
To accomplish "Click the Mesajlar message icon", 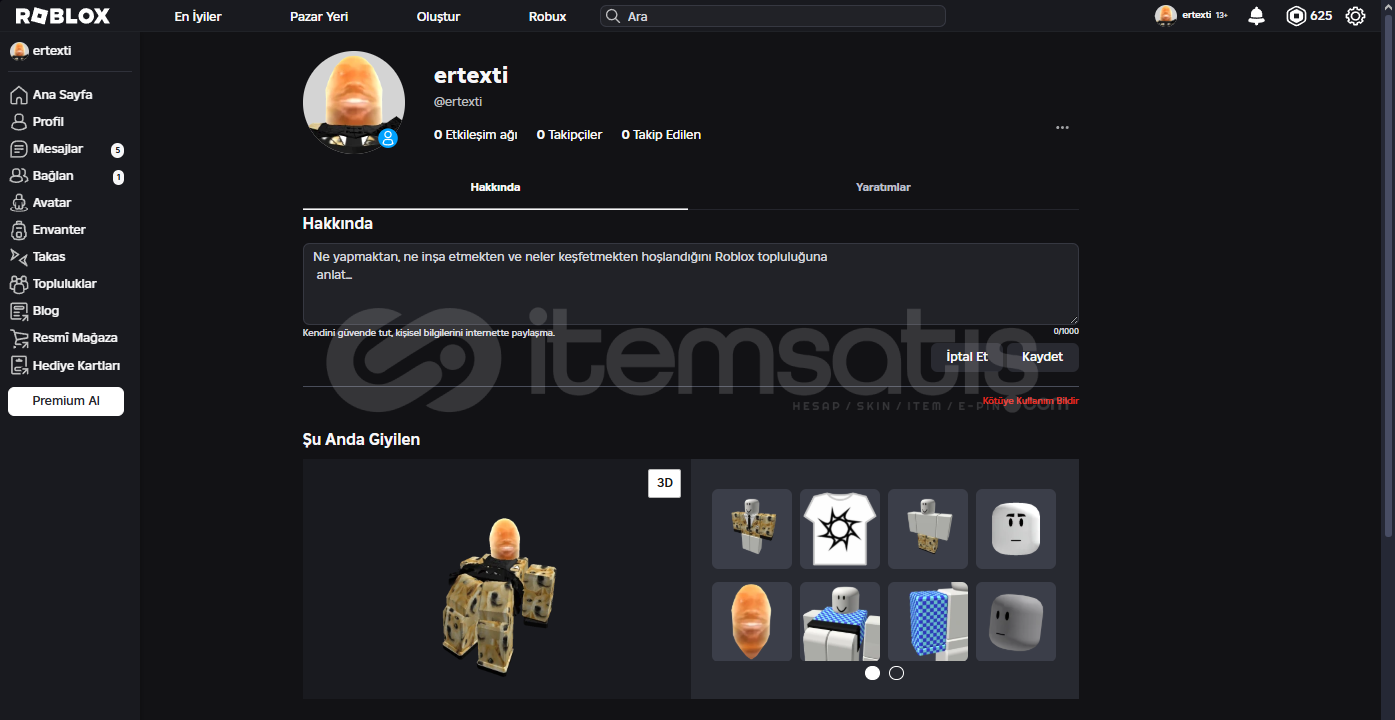I will pos(18,149).
